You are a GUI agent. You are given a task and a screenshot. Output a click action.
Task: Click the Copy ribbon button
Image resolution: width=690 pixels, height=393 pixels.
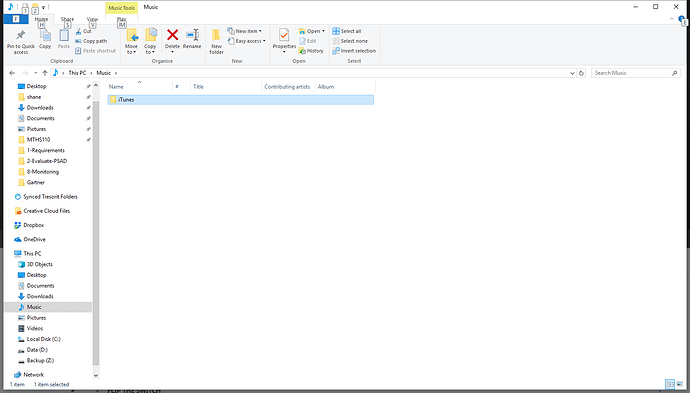tap(45, 39)
